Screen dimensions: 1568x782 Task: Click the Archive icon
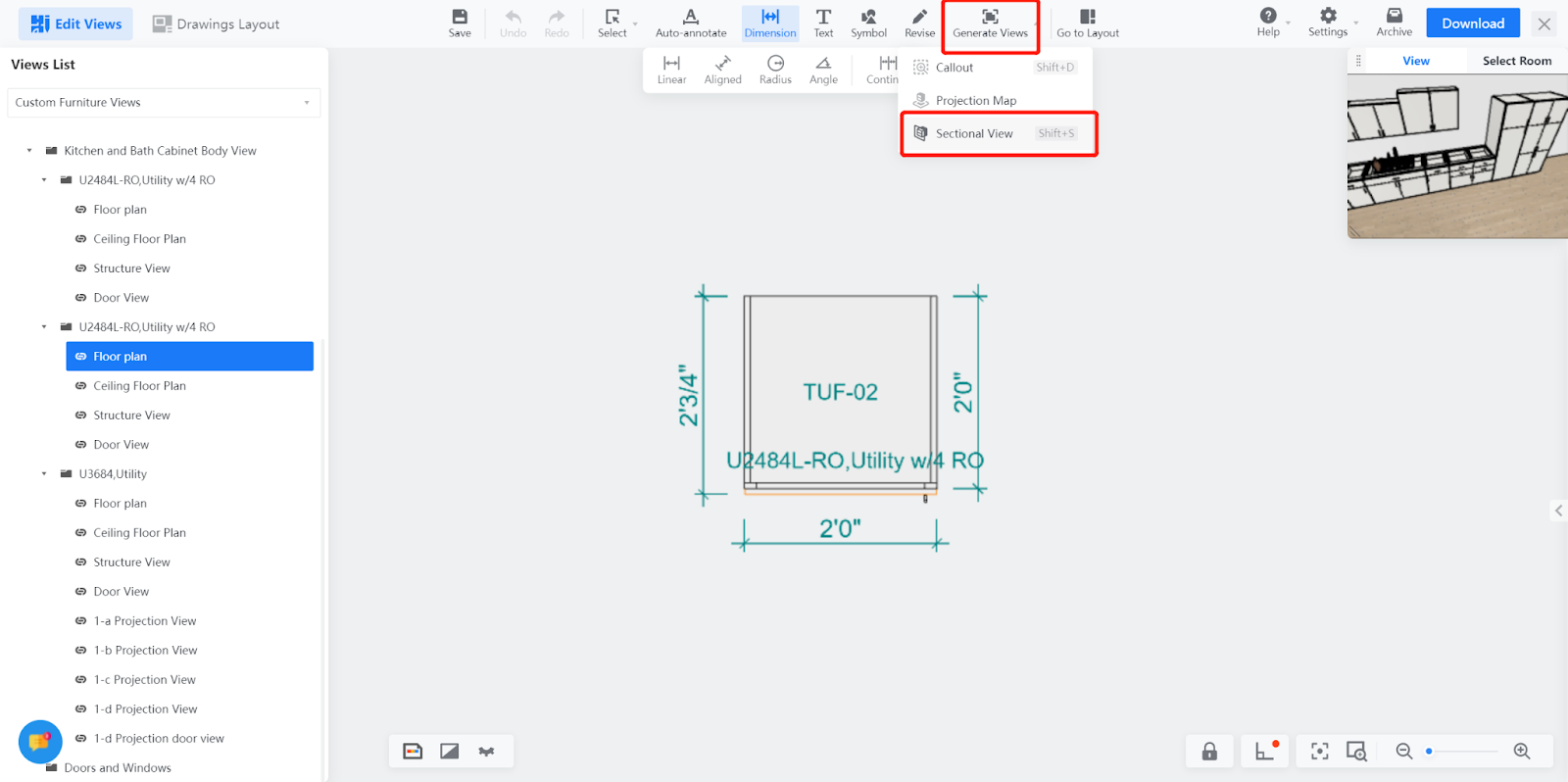[x=1394, y=23]
